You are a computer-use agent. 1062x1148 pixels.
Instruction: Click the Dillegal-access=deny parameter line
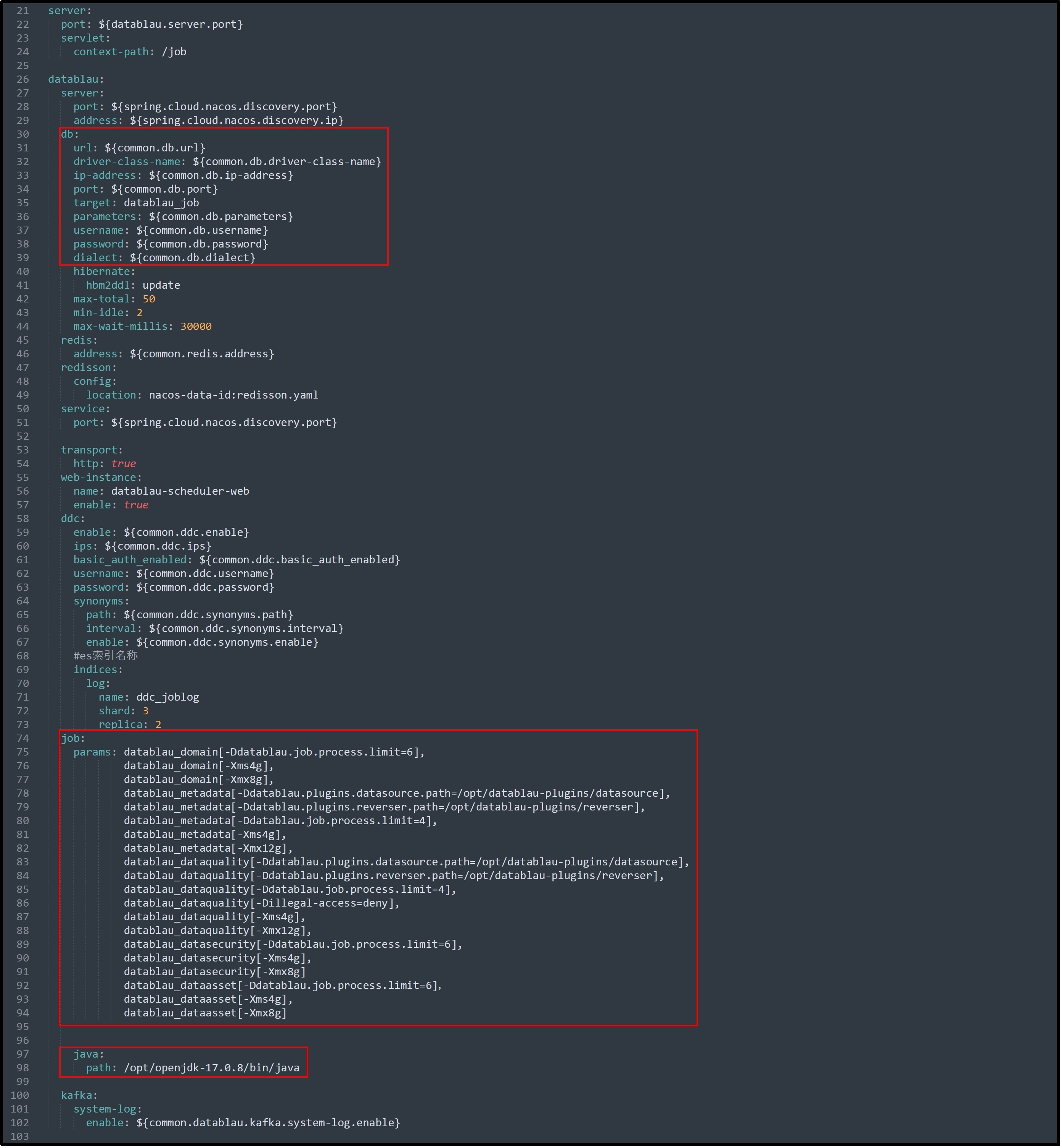(x=261, y=904)
